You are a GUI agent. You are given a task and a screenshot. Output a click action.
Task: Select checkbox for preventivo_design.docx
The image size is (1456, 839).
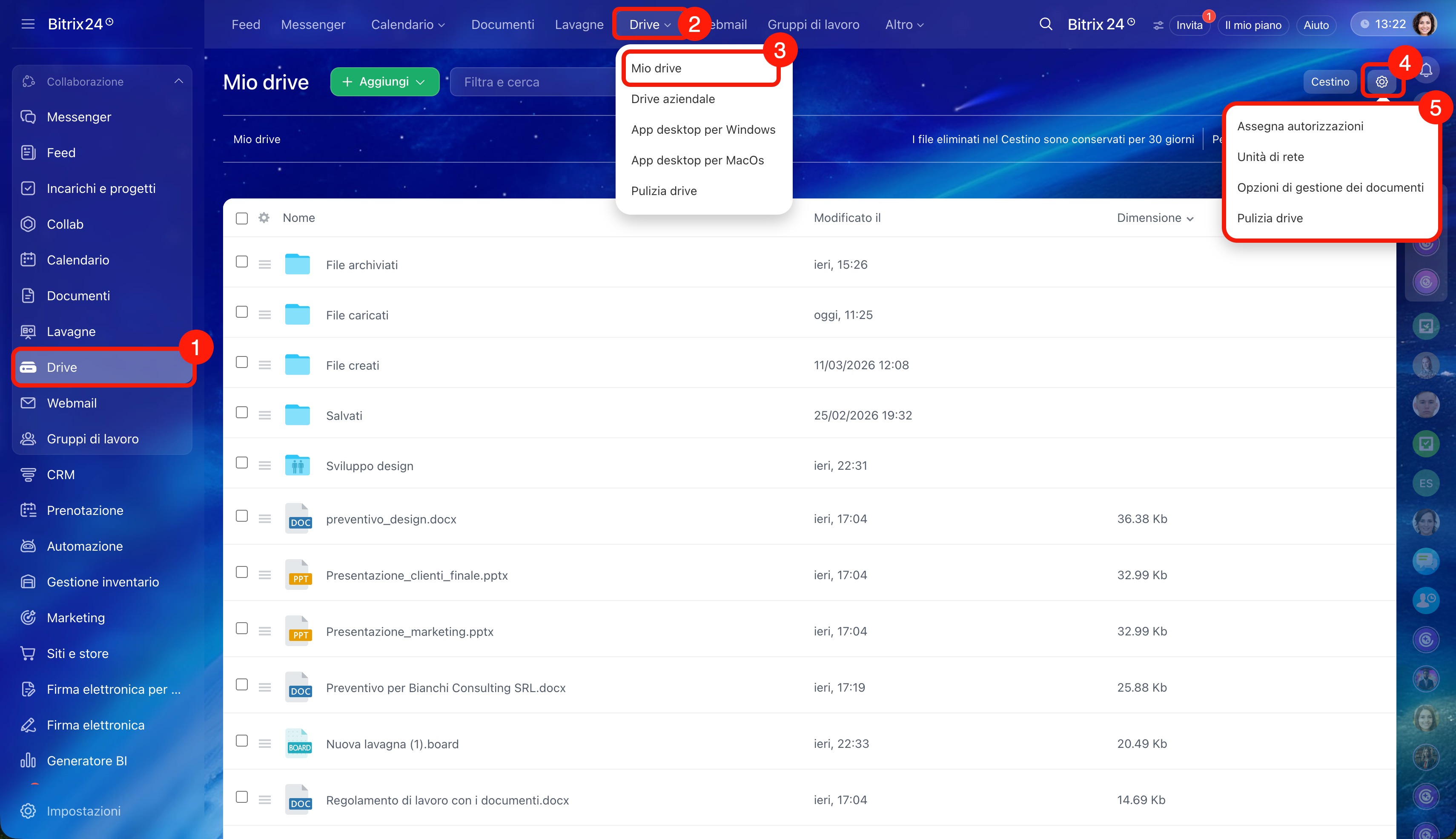[242, 516]
